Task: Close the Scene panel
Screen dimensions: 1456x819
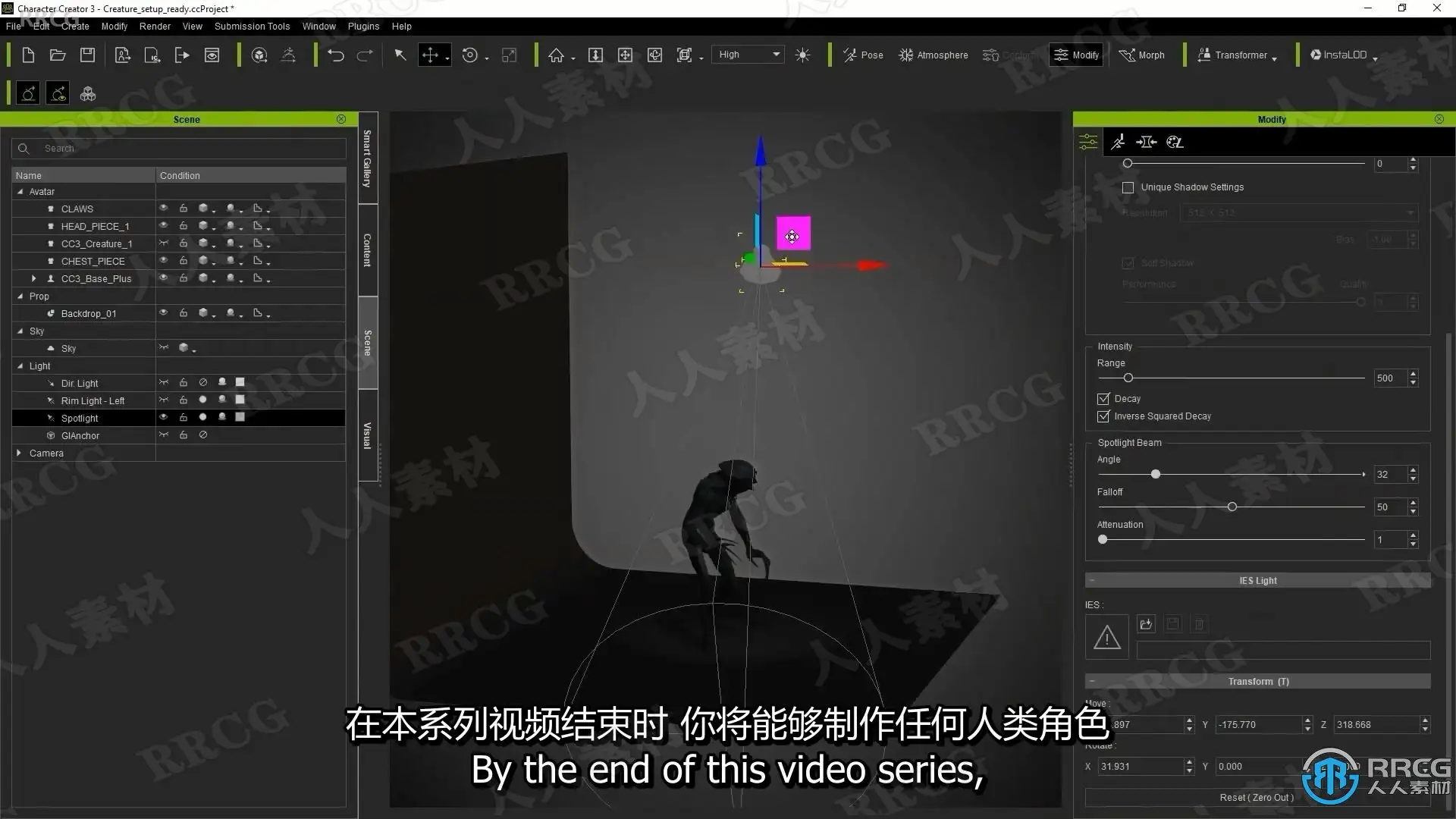Action: 341,119
